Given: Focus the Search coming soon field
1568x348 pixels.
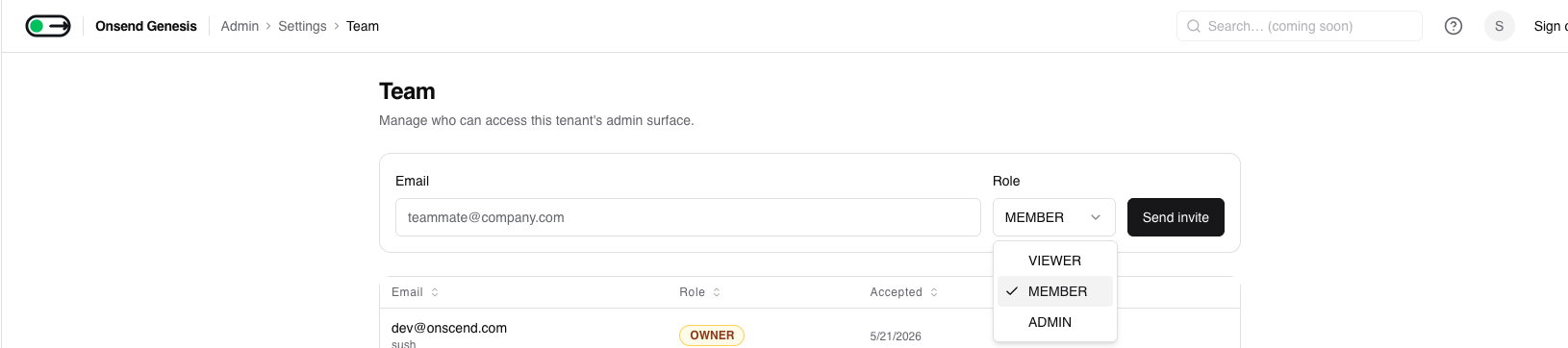Looking at the screenshot, I should 1299,26.
